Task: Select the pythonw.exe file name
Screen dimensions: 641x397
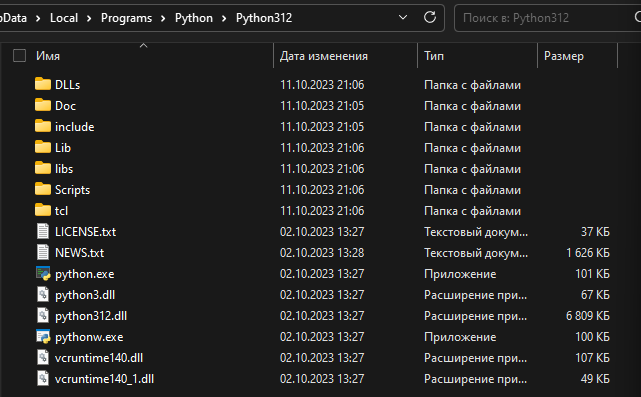Action: pos(89,337)
